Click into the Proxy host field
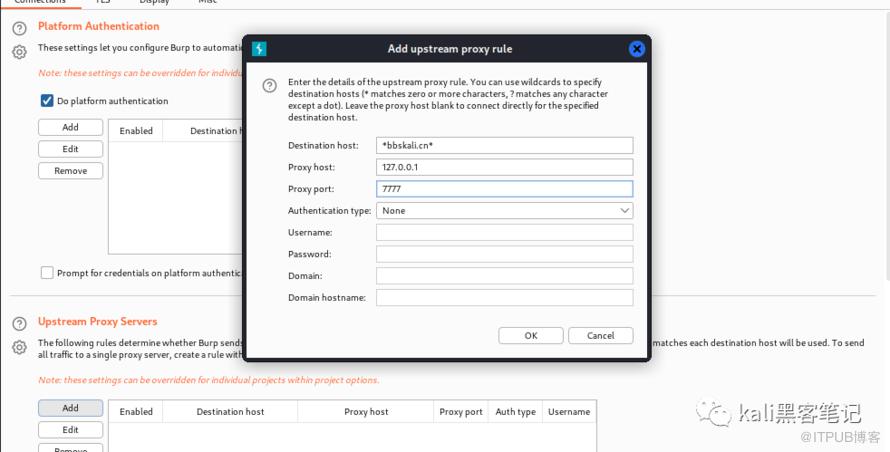Screen dimensions: 890x452 coord(505,167)
